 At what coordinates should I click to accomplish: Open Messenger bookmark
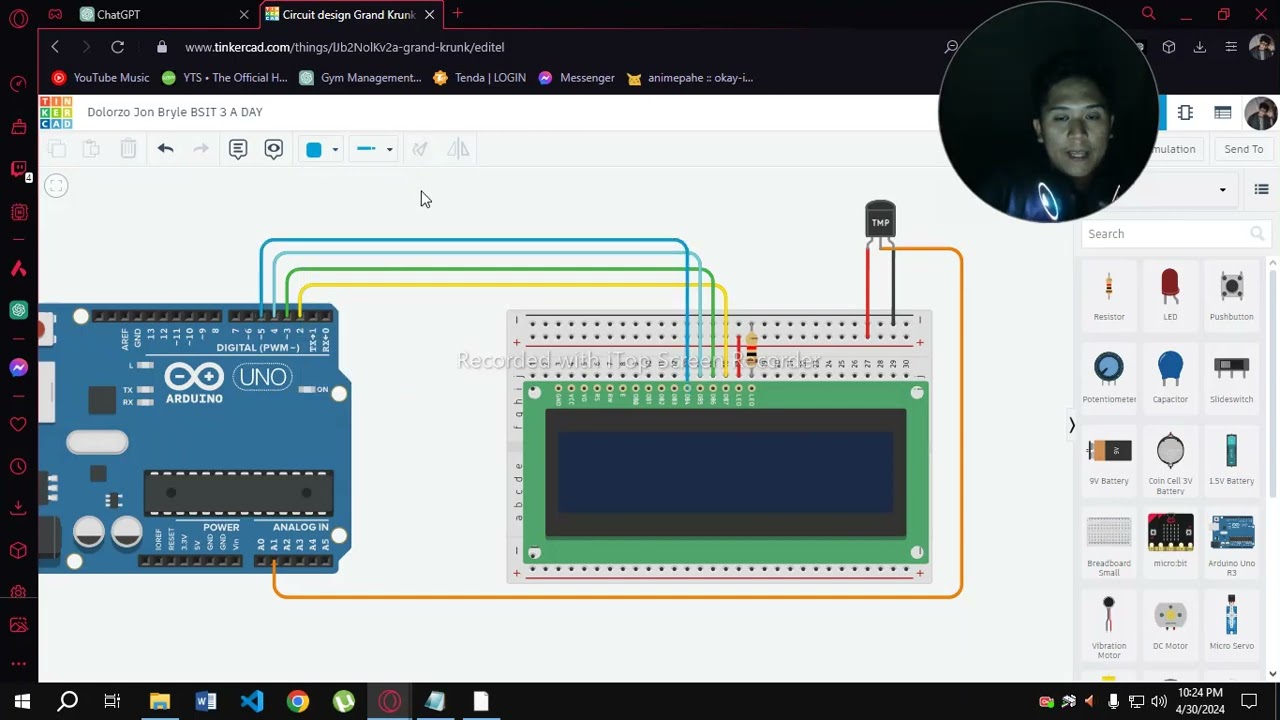tap(576, 78)
